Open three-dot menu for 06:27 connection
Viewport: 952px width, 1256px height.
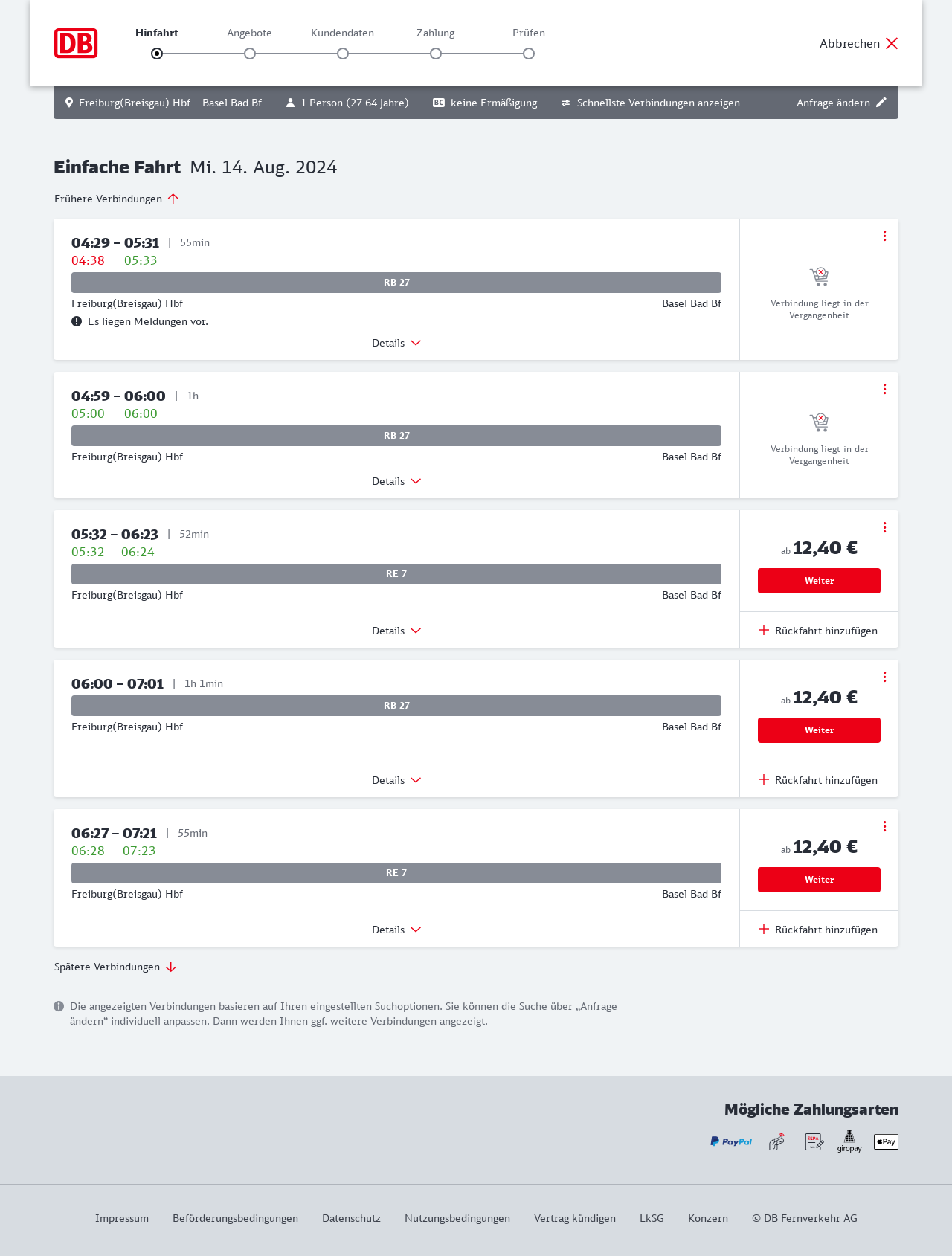(x=884, y=826)
